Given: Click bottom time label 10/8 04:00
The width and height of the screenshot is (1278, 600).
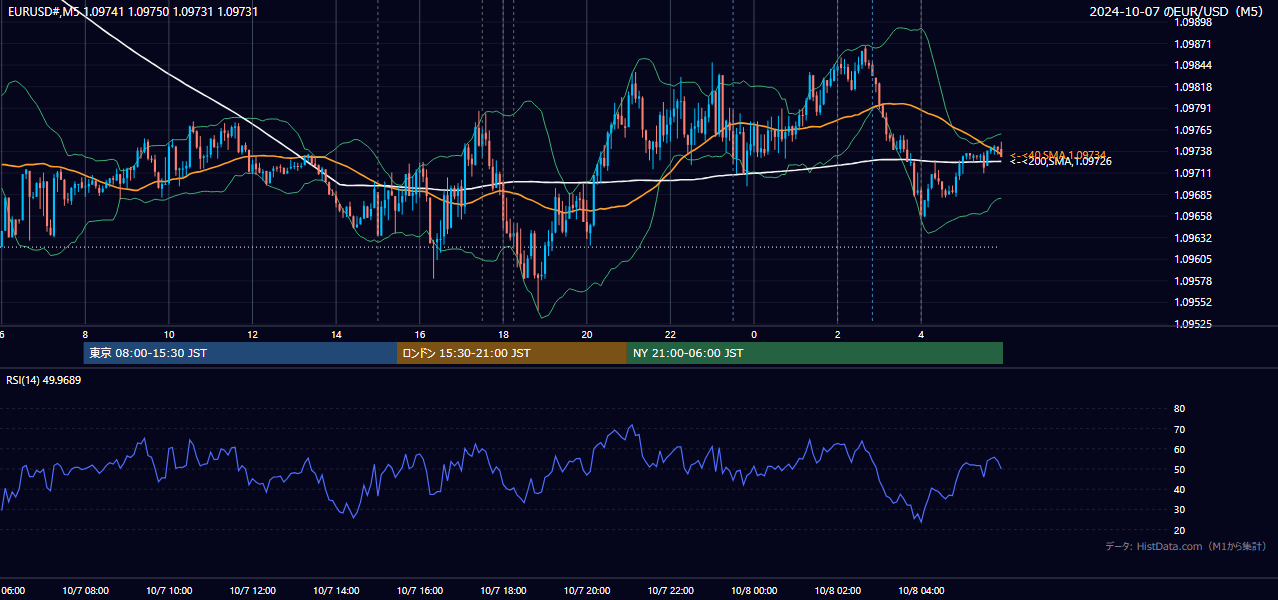Looking at the screenshot, I should click(x=921, y=591).
